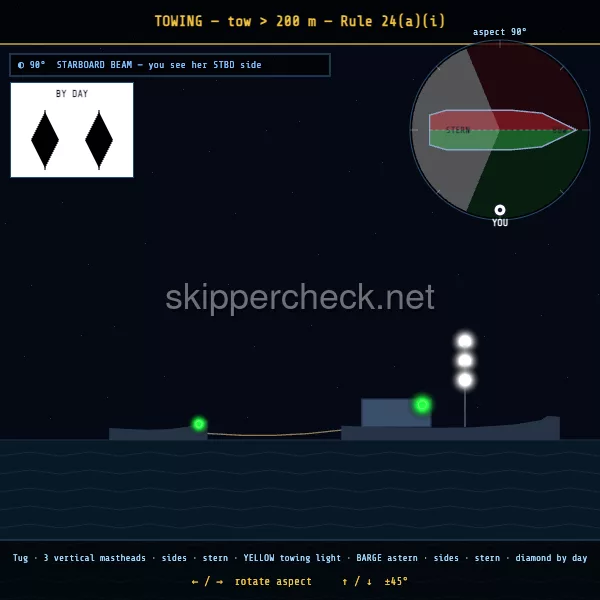Click the barge's green sidelight
The height and width of the screenshot is (600, 600).
coord(199,424)
